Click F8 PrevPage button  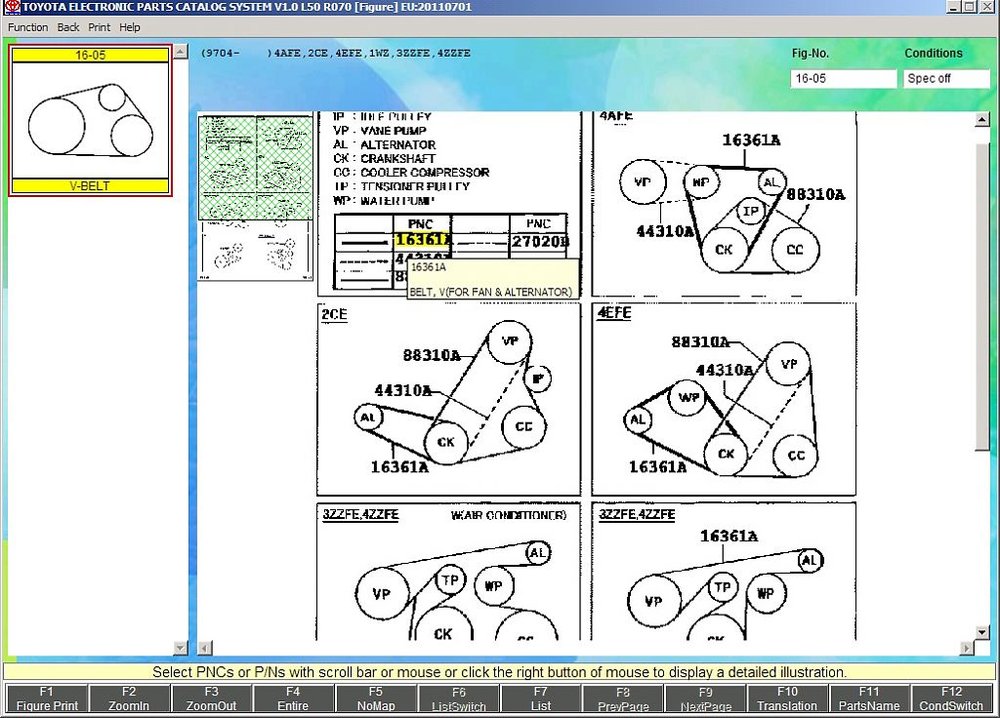pyautogui.click(x=622, y=699)
